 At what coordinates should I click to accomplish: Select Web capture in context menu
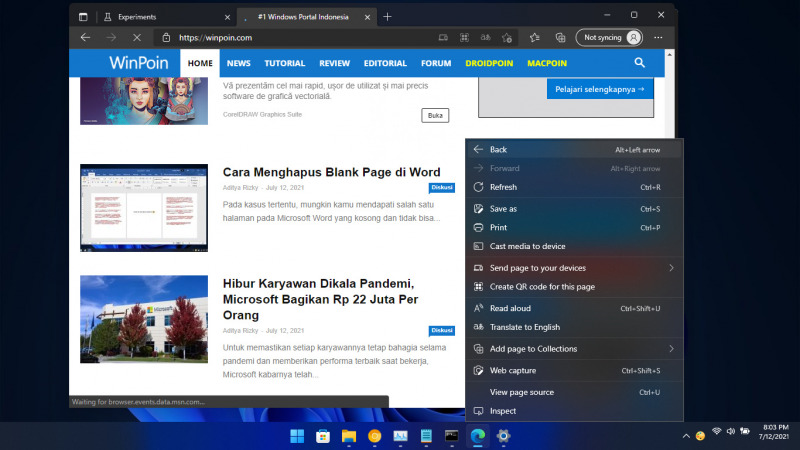pos(574,370)
